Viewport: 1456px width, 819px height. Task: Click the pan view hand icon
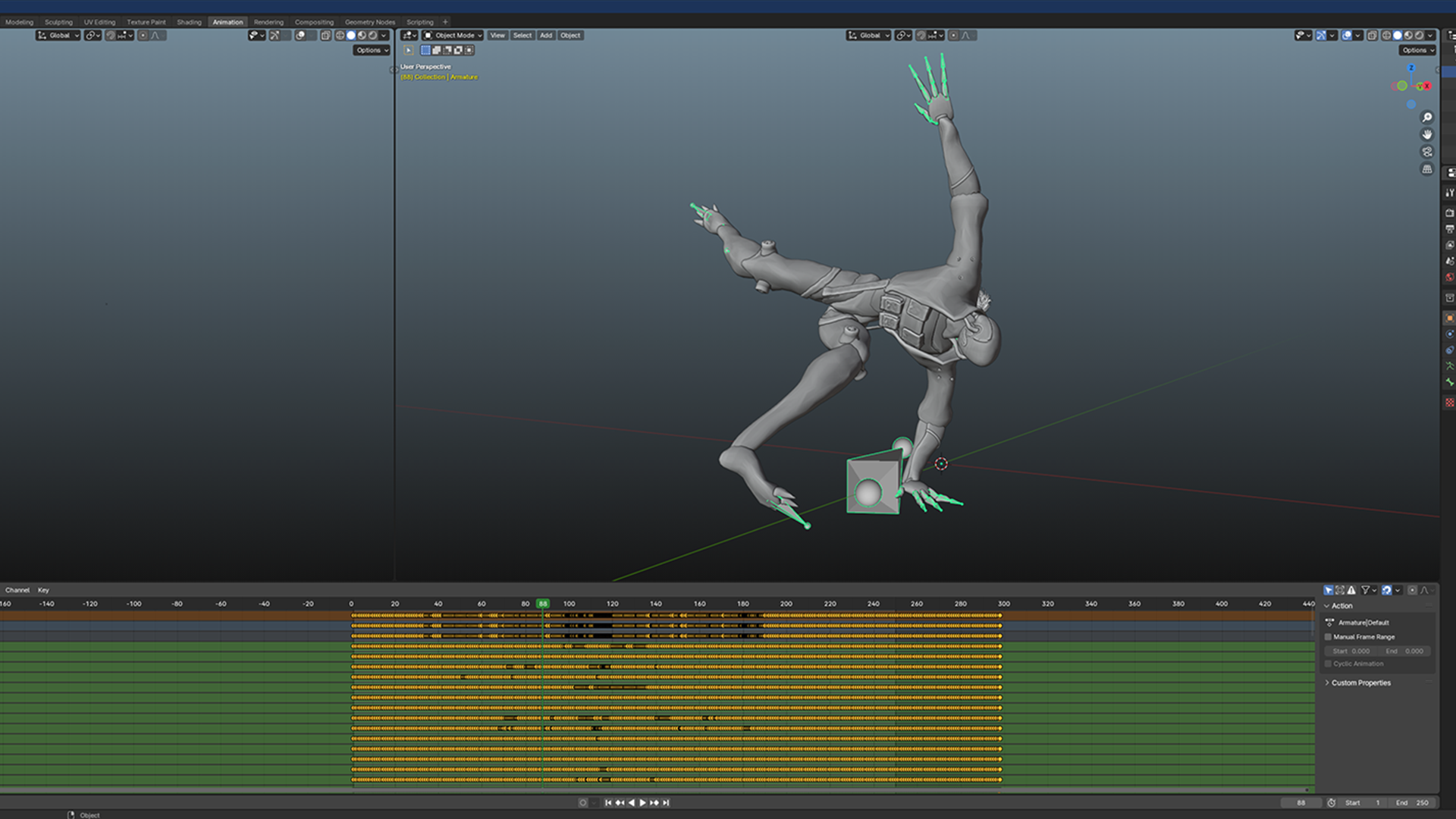pos(1426,134)
